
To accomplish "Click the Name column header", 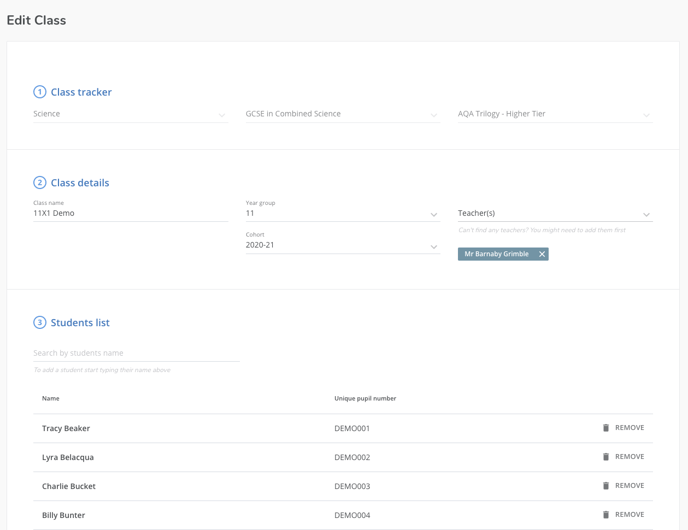I will pos(51,398).
